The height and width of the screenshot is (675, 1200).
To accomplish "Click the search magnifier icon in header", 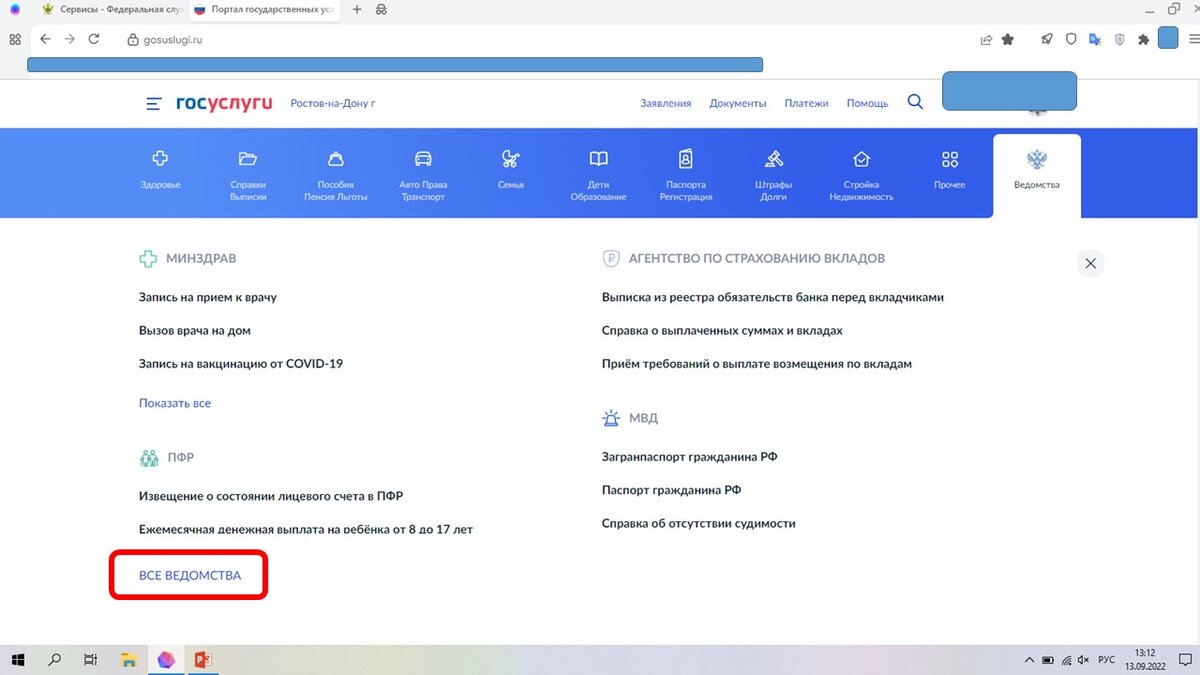I will pos(915,102).
